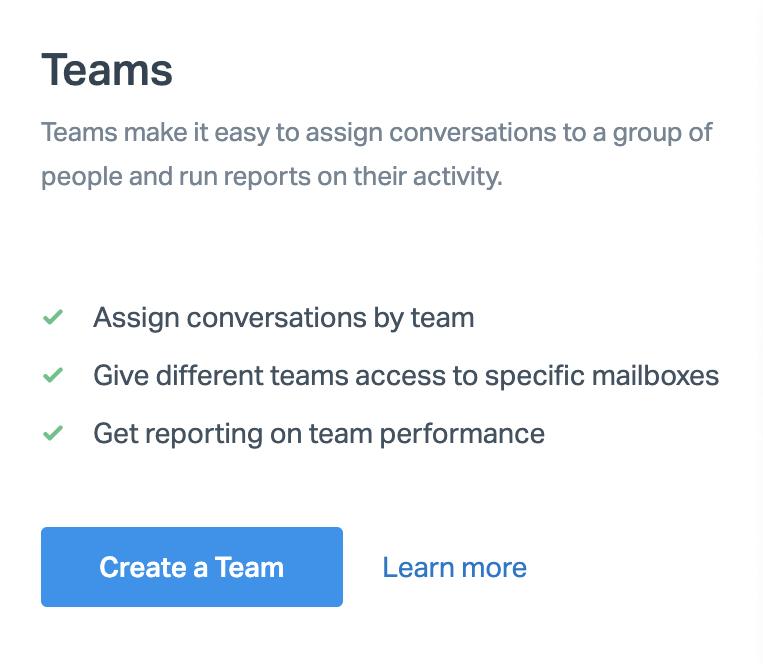This screenshot has height=664, width=763.
Task: Click the checkmark beside "Get reporting on team performance"
Action: click(x=53, y=434)
